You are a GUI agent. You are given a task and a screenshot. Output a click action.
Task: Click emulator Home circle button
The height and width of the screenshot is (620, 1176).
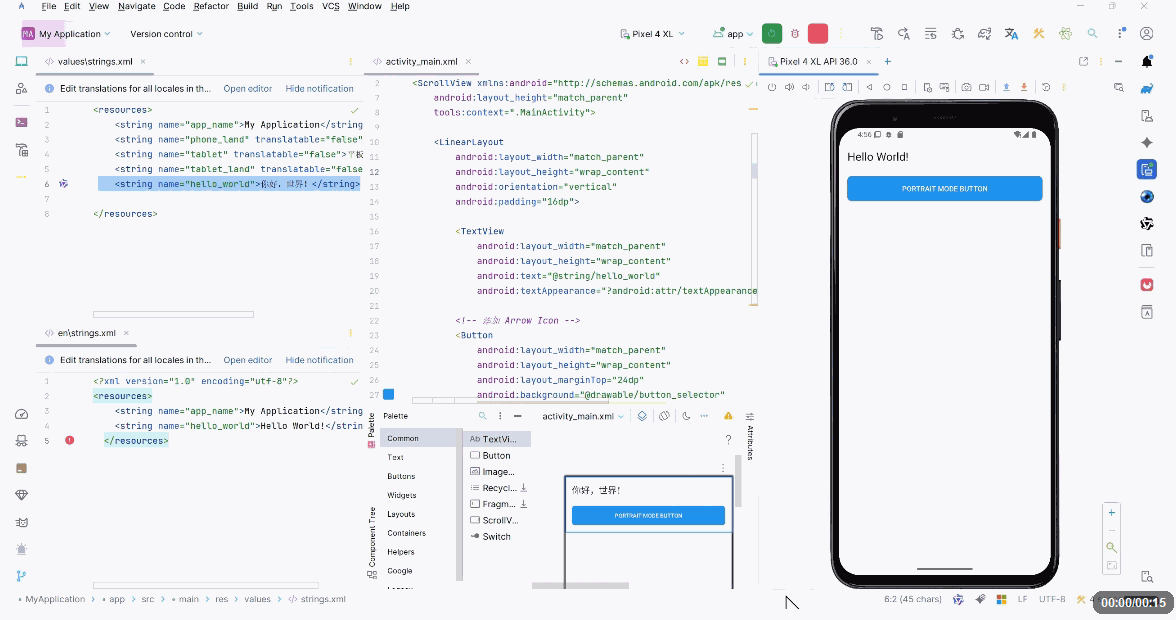click(886, 87)
